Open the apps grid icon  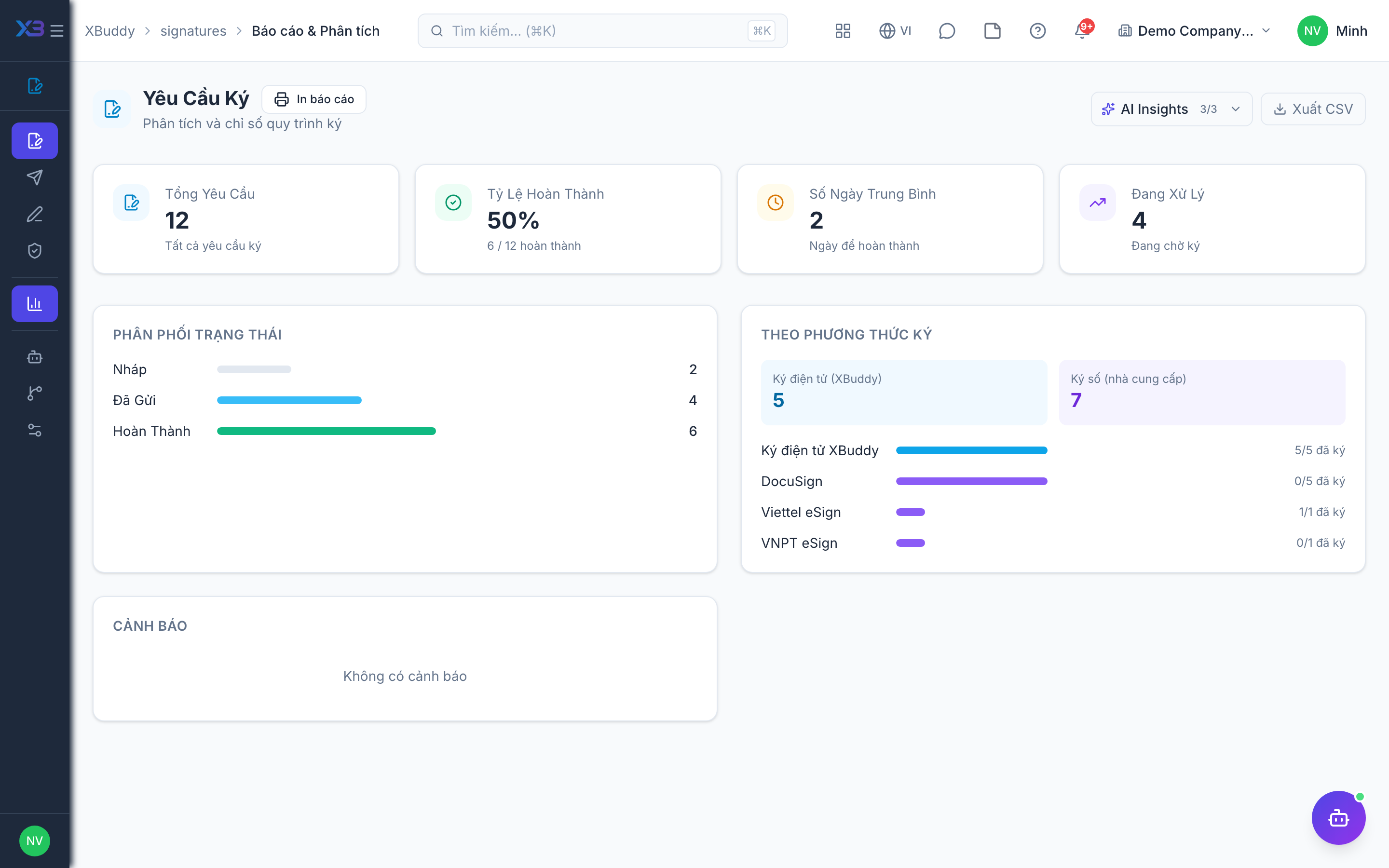tap(843, 31)
